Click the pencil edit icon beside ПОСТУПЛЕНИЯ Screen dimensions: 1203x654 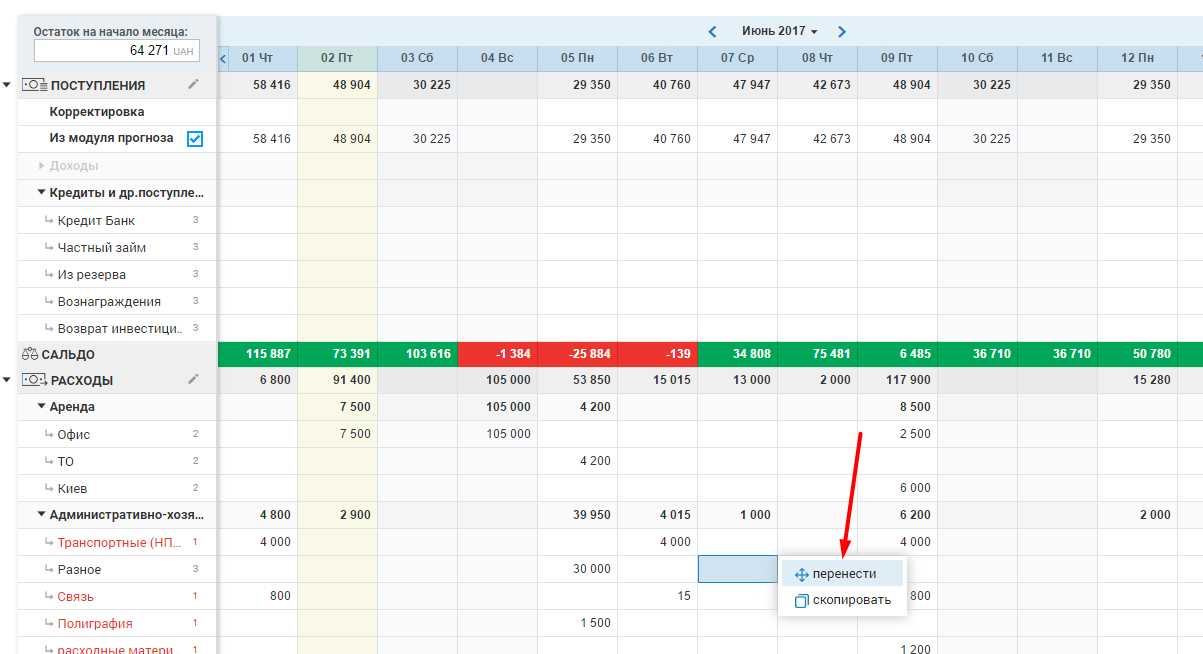194,85
